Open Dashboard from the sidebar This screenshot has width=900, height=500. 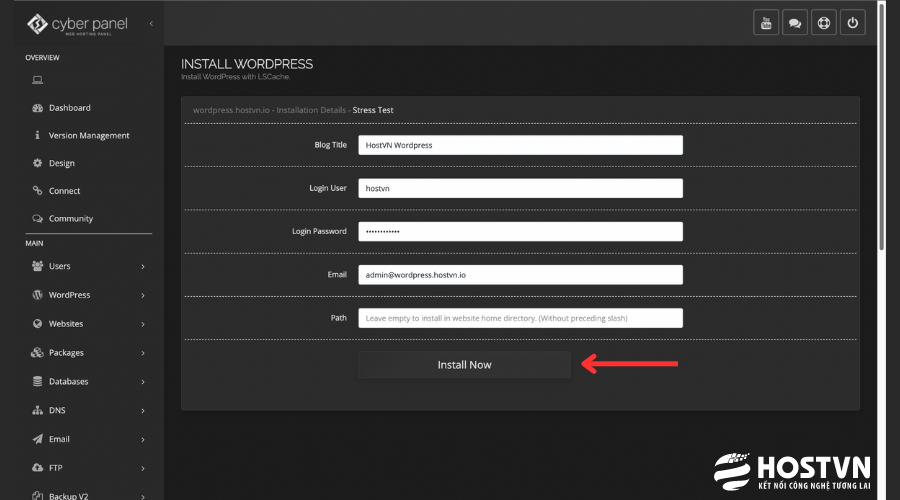[69, 108]
